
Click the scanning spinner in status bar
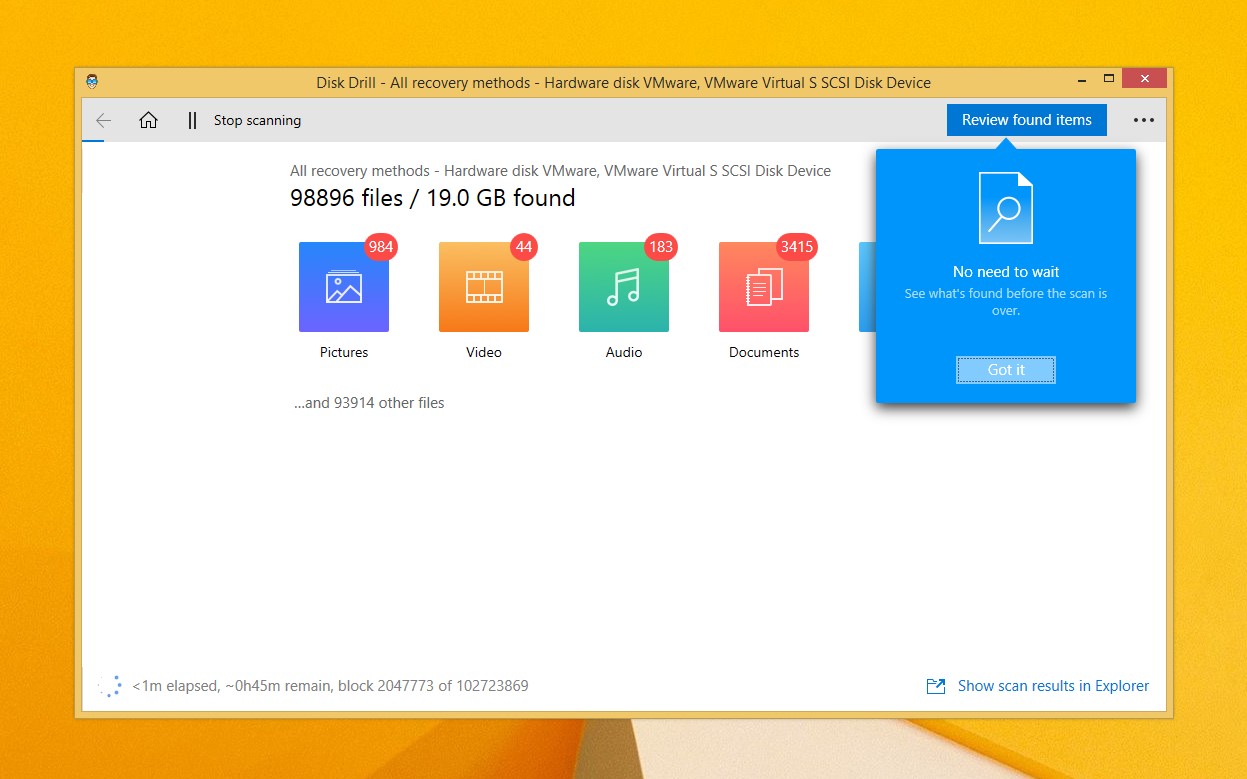coord(110,686)
